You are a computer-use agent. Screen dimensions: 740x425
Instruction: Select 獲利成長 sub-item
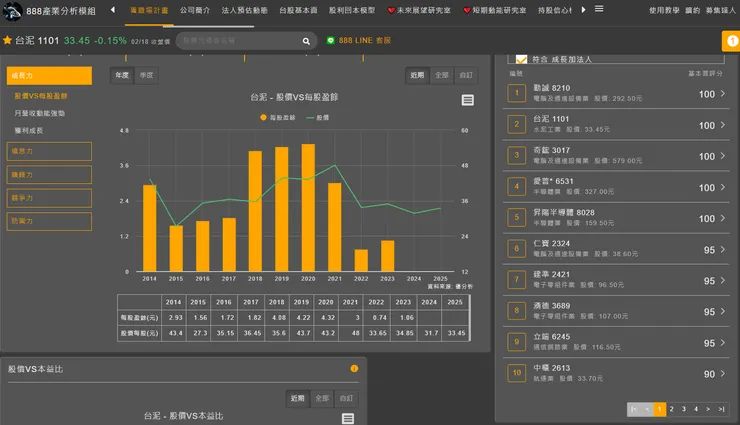[x=29, y=131]
